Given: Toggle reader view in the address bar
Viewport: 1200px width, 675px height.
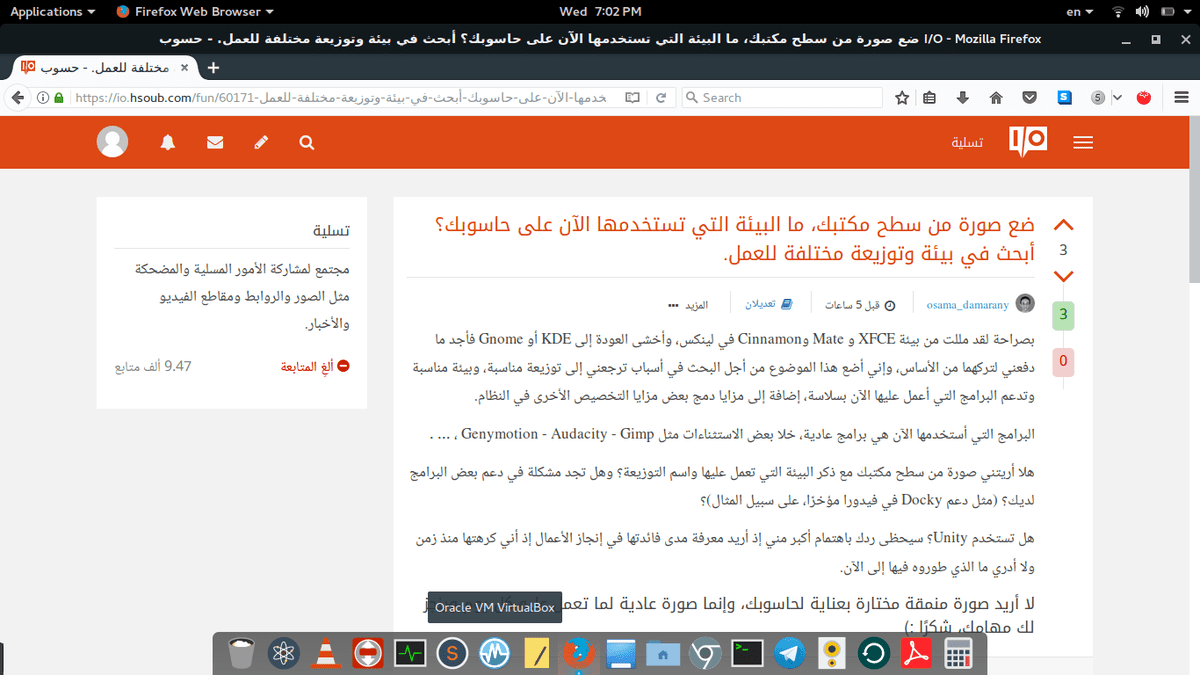Looking at the screenshot, I should (x=631, y=97).
